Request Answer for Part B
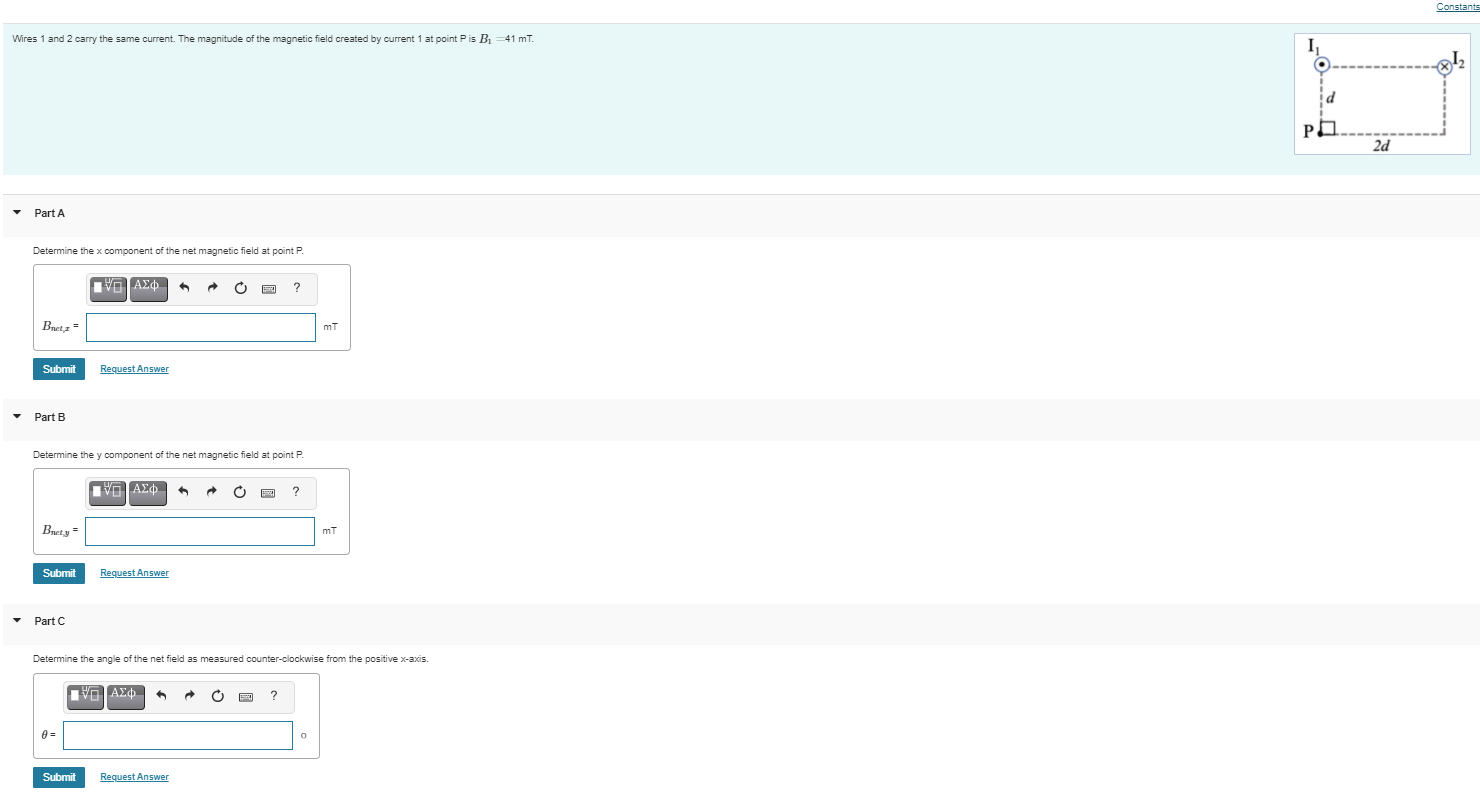The image size is (1480, 802). pyautogui.click(x=134, y=573)
